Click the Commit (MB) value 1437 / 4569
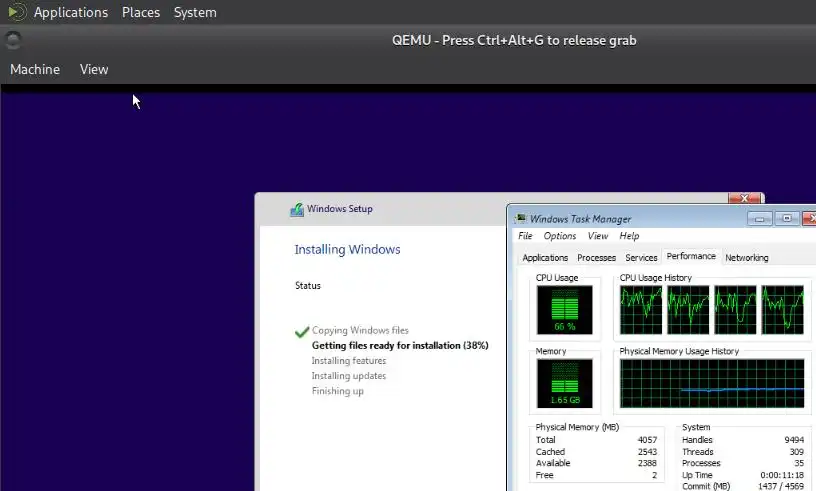 pyautogui.click(x=781, y=486)
